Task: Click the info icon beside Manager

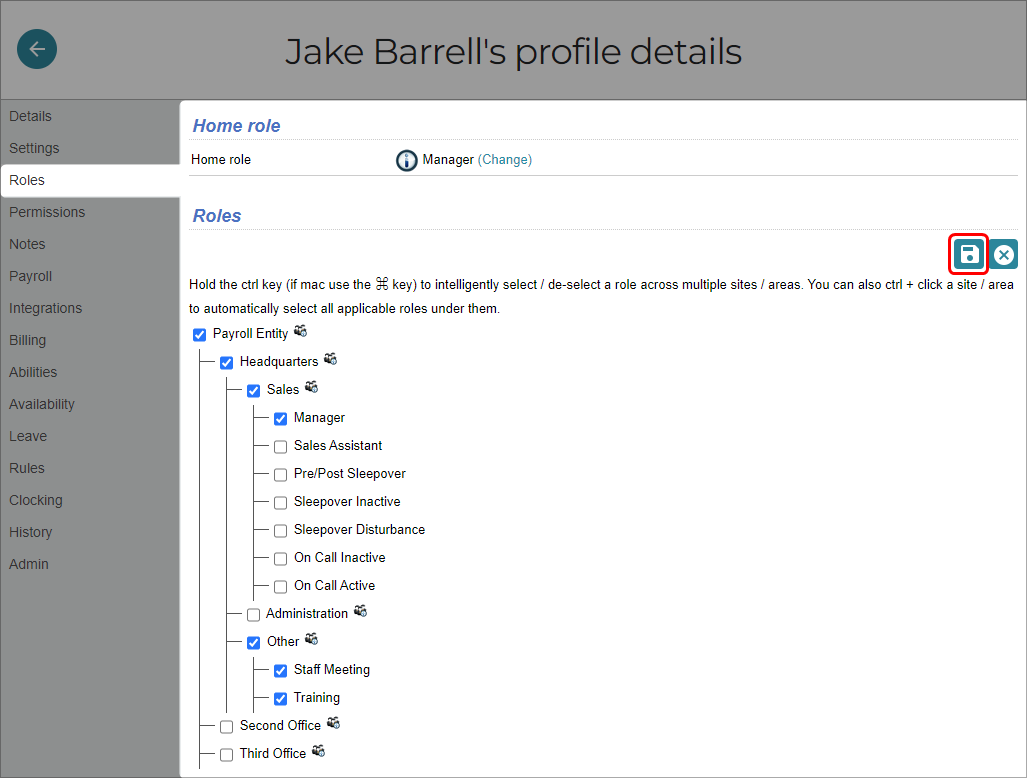Action: [406, 160]
